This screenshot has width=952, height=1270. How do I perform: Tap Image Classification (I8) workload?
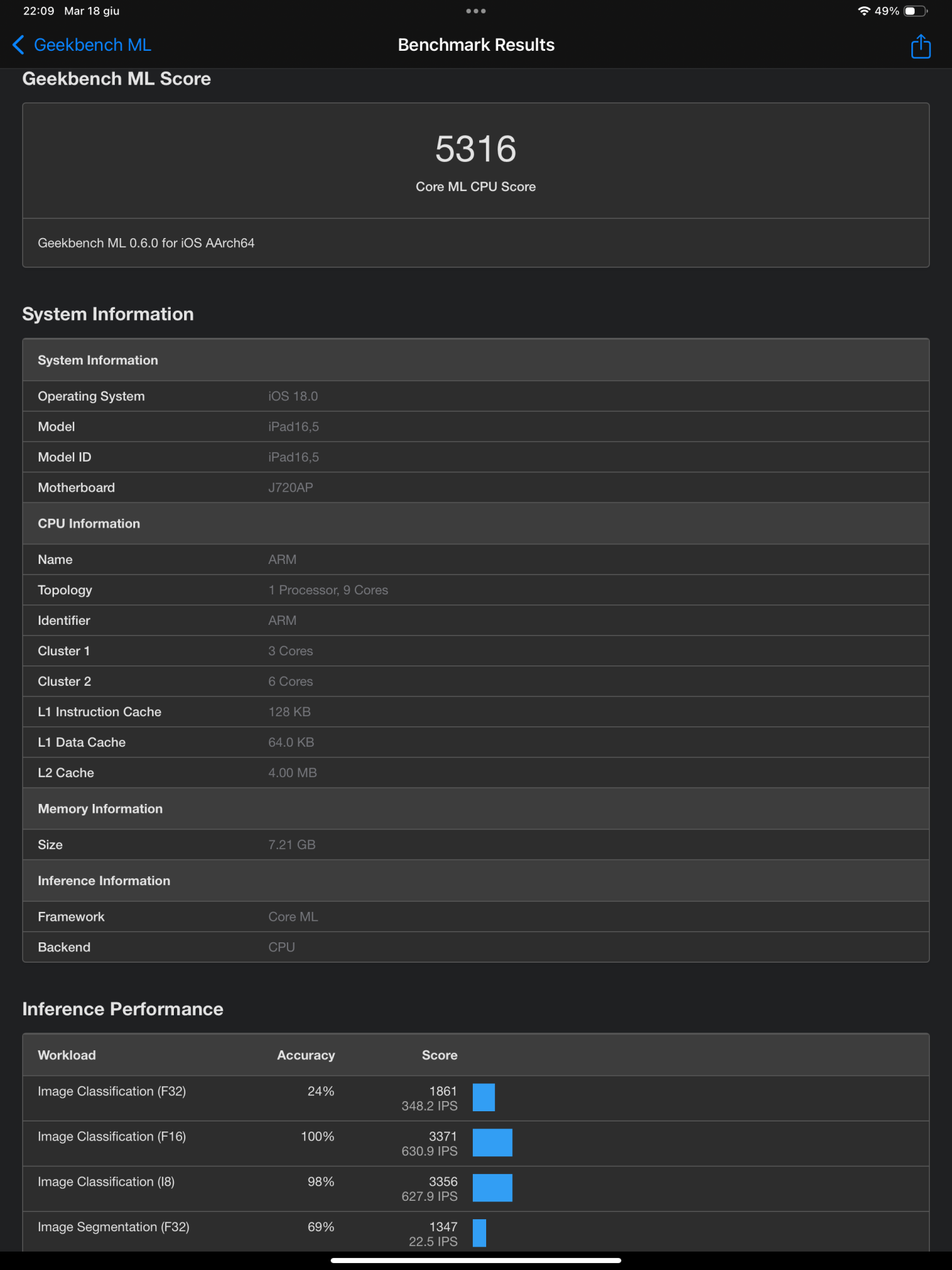(x=106, y=1182)
